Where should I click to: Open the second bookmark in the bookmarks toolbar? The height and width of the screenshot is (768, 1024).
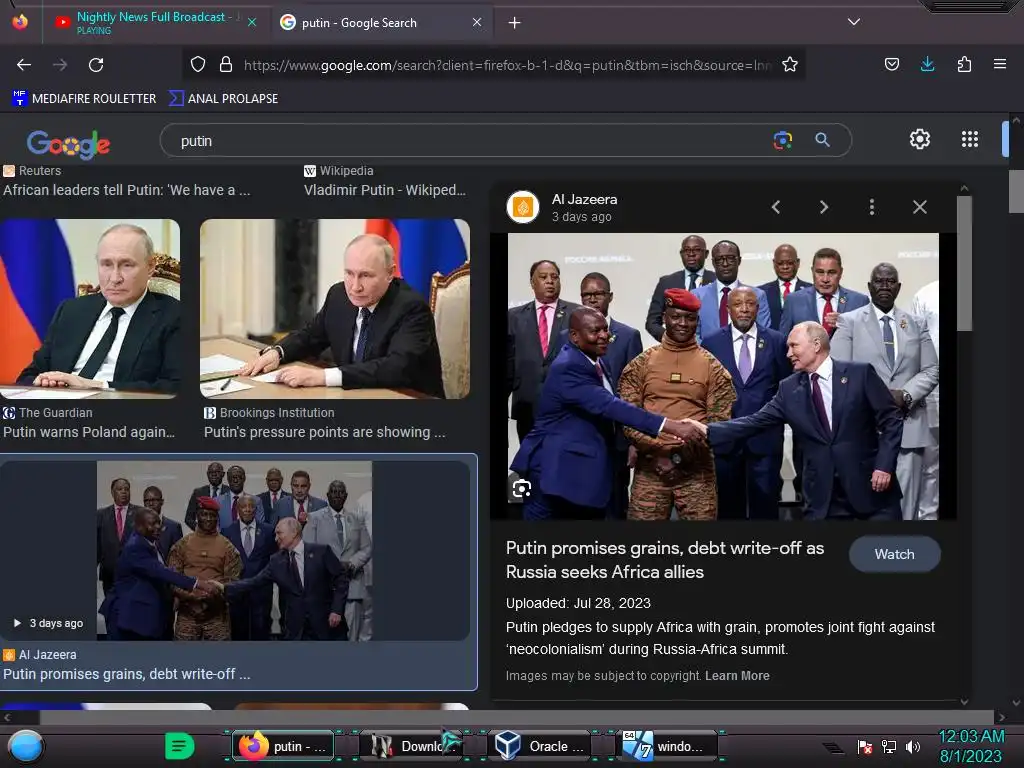click(223, 98)
